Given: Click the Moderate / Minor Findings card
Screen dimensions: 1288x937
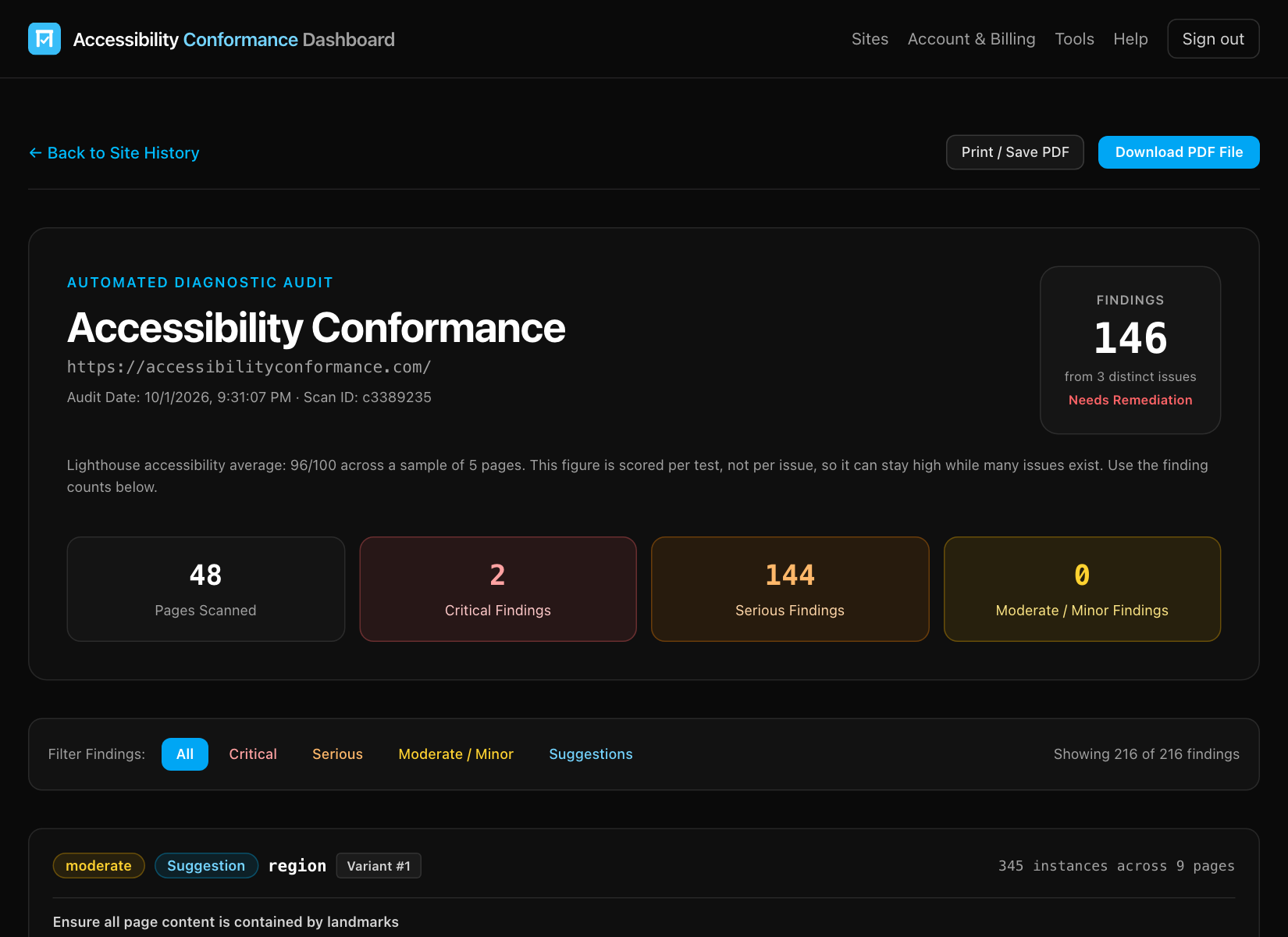Looking at the screenshot, I should coord(1082,589).
